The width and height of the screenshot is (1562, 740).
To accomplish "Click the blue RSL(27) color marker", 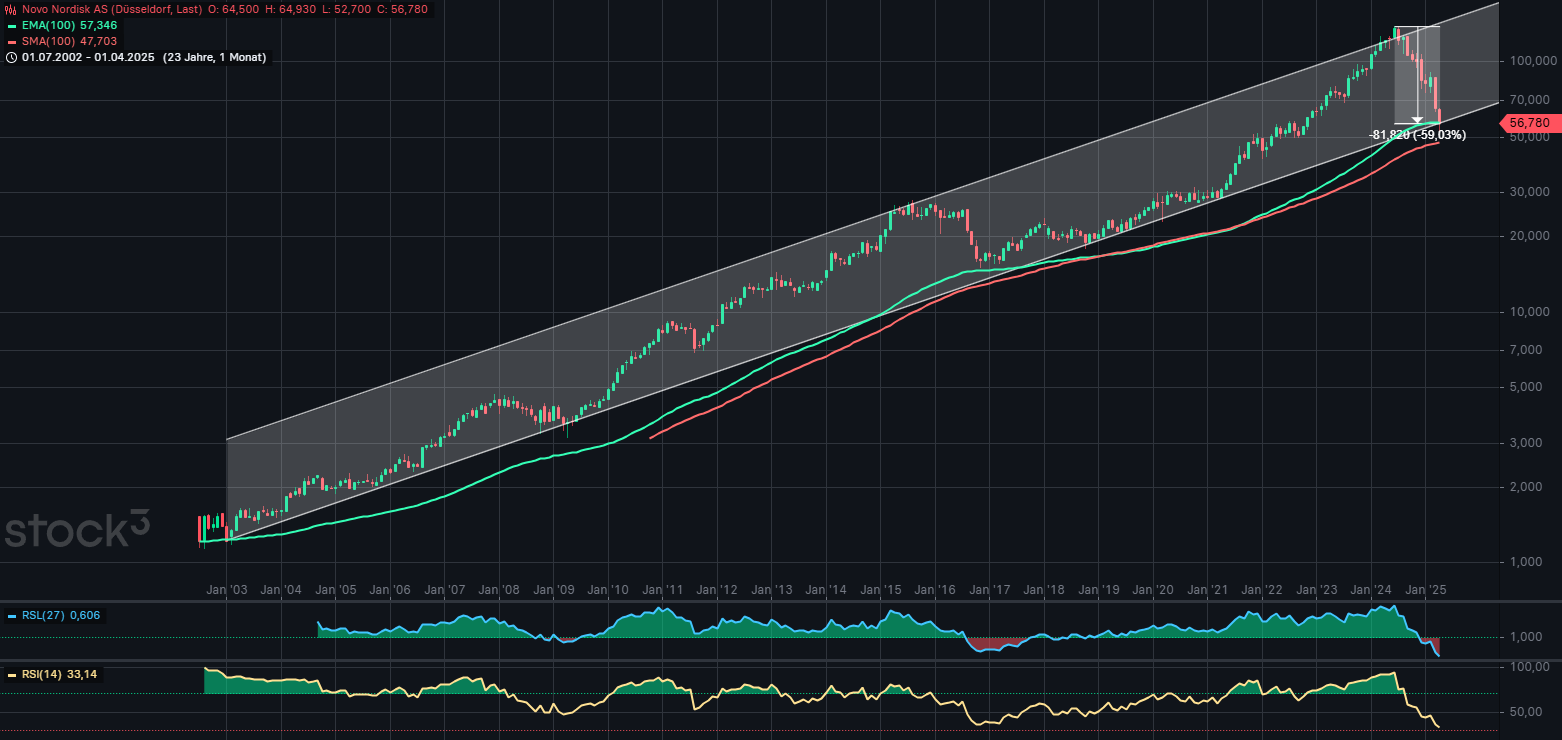I will [x=11, y=616].
